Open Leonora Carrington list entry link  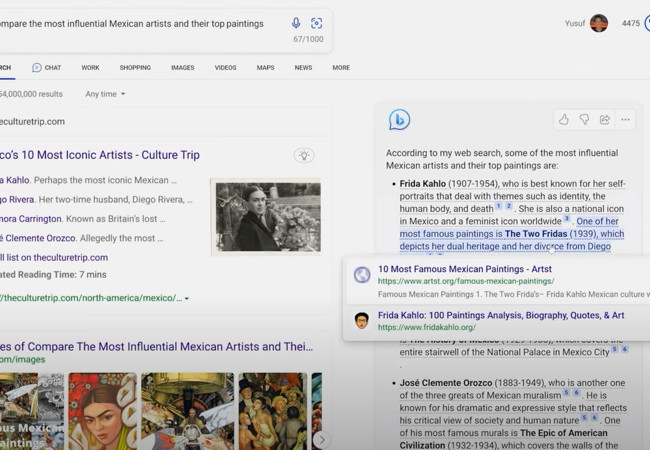coord(31,219)
